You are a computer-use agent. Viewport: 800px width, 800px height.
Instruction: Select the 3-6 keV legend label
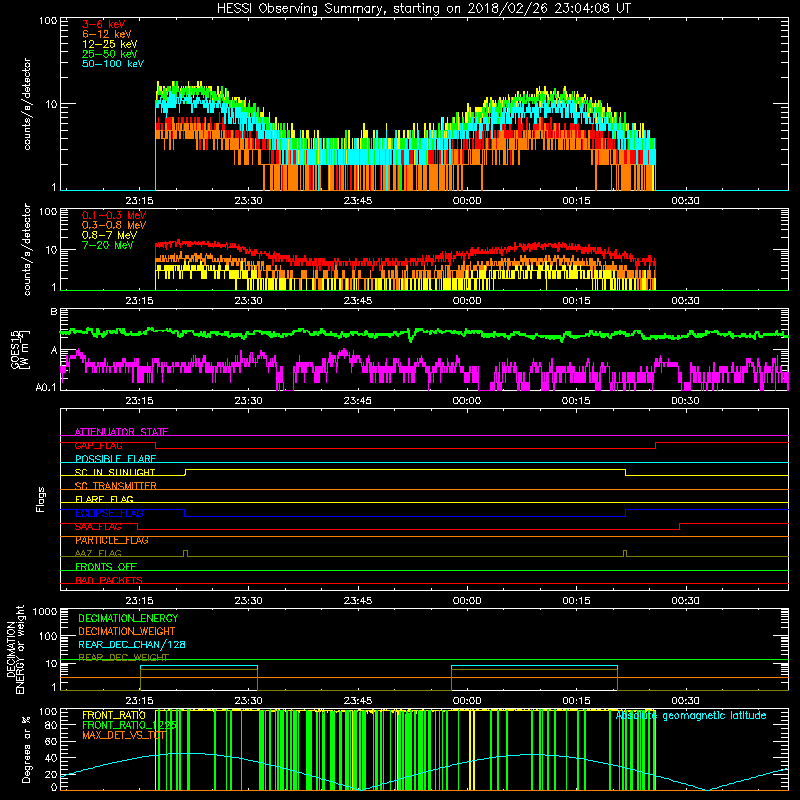(103, 24)
